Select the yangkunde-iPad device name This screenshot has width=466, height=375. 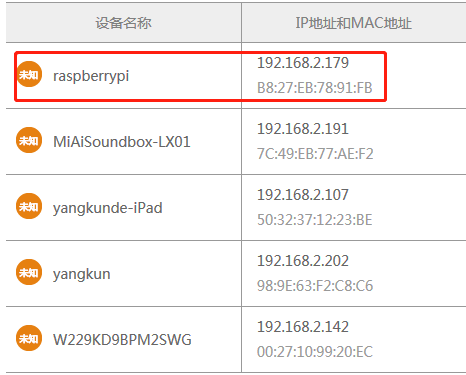(x=108, y=208)
